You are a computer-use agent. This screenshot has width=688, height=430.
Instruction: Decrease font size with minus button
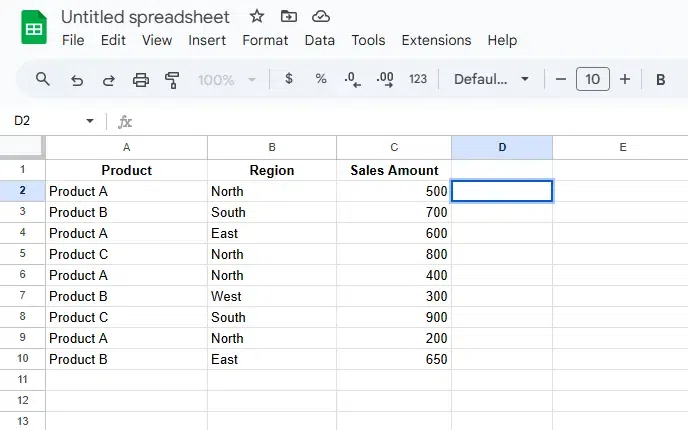click(561, 79)
